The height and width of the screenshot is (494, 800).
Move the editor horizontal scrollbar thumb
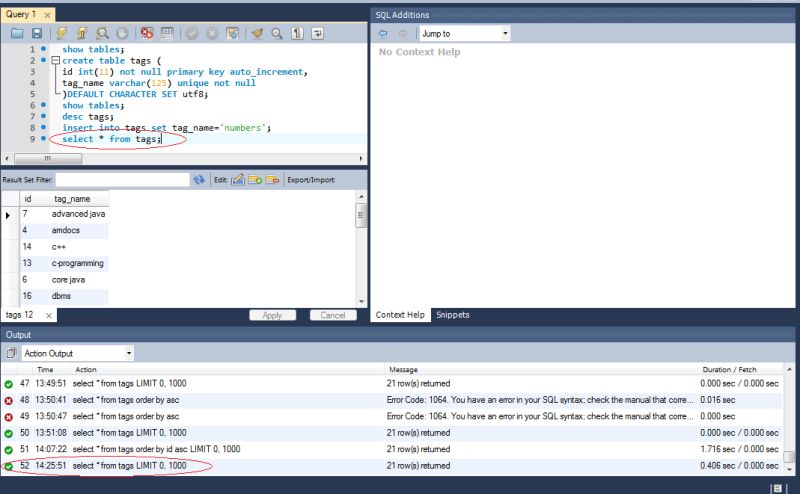(x=48, y=159)
